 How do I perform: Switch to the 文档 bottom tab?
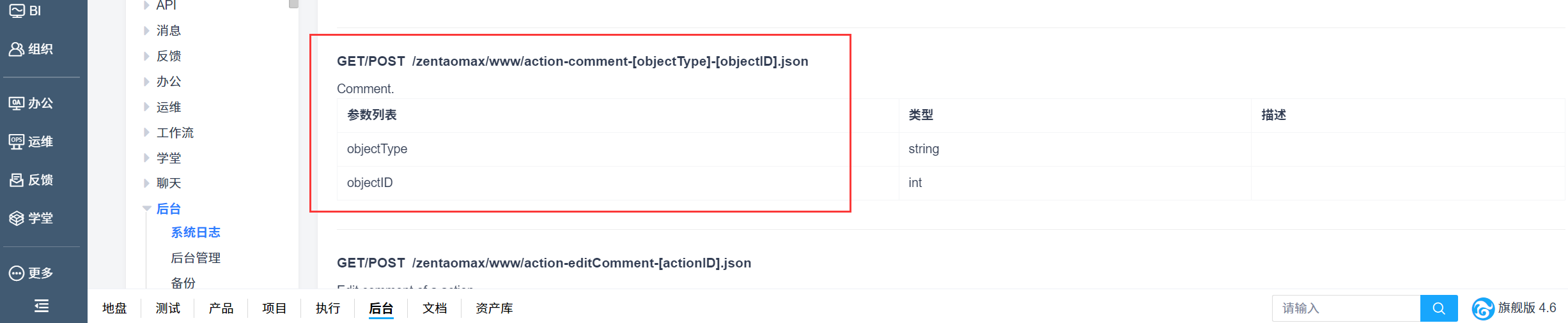tap(435, 308)
